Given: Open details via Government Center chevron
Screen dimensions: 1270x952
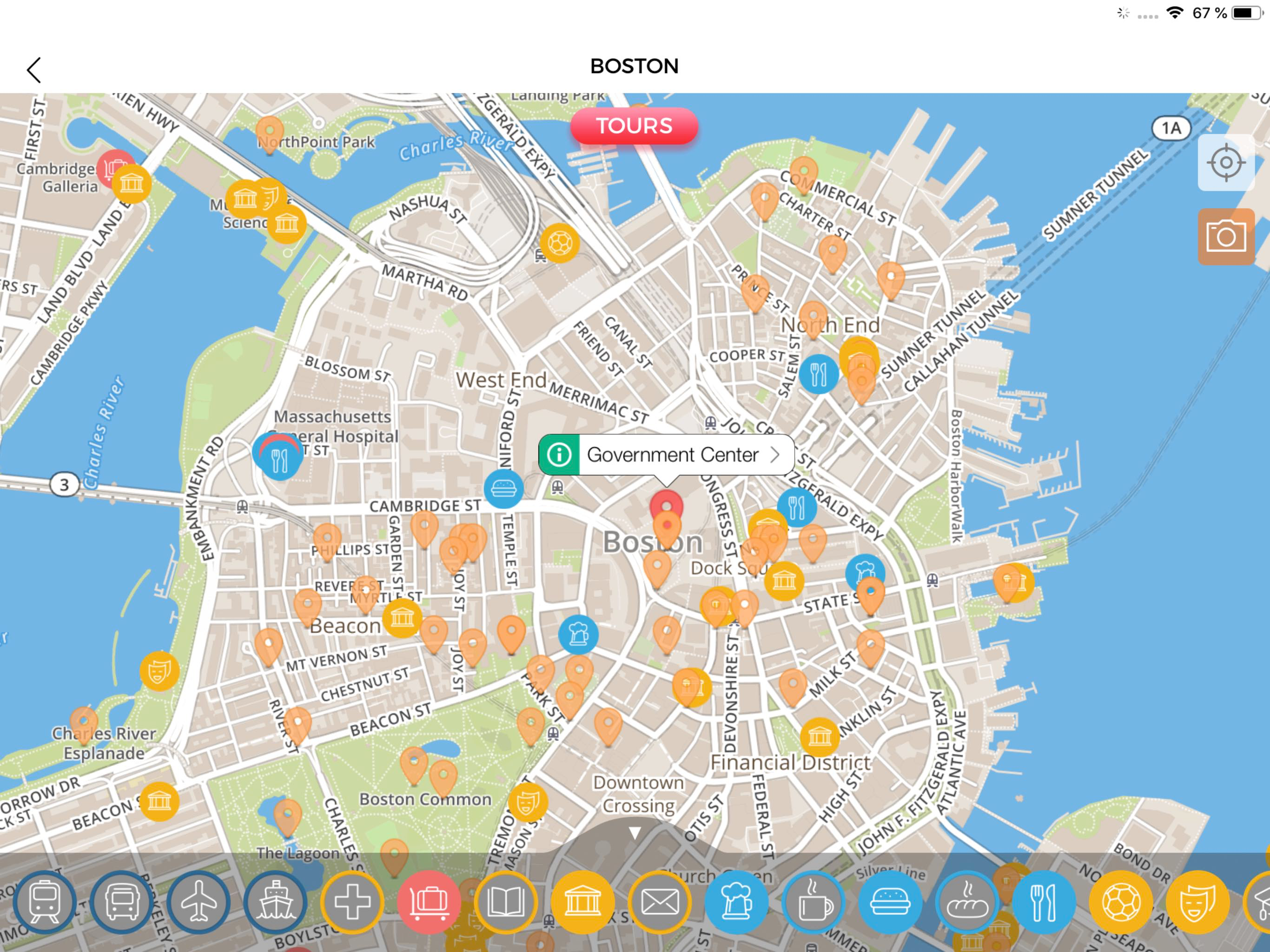Looking at the screenshot, I should 775,455.
